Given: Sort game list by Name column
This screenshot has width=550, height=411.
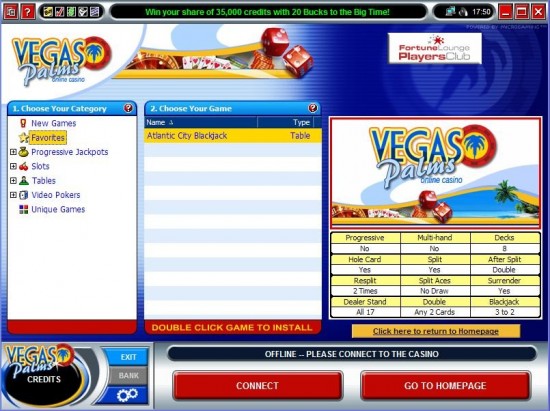Looking at the screenshot, I should click(x=201, y=122).
